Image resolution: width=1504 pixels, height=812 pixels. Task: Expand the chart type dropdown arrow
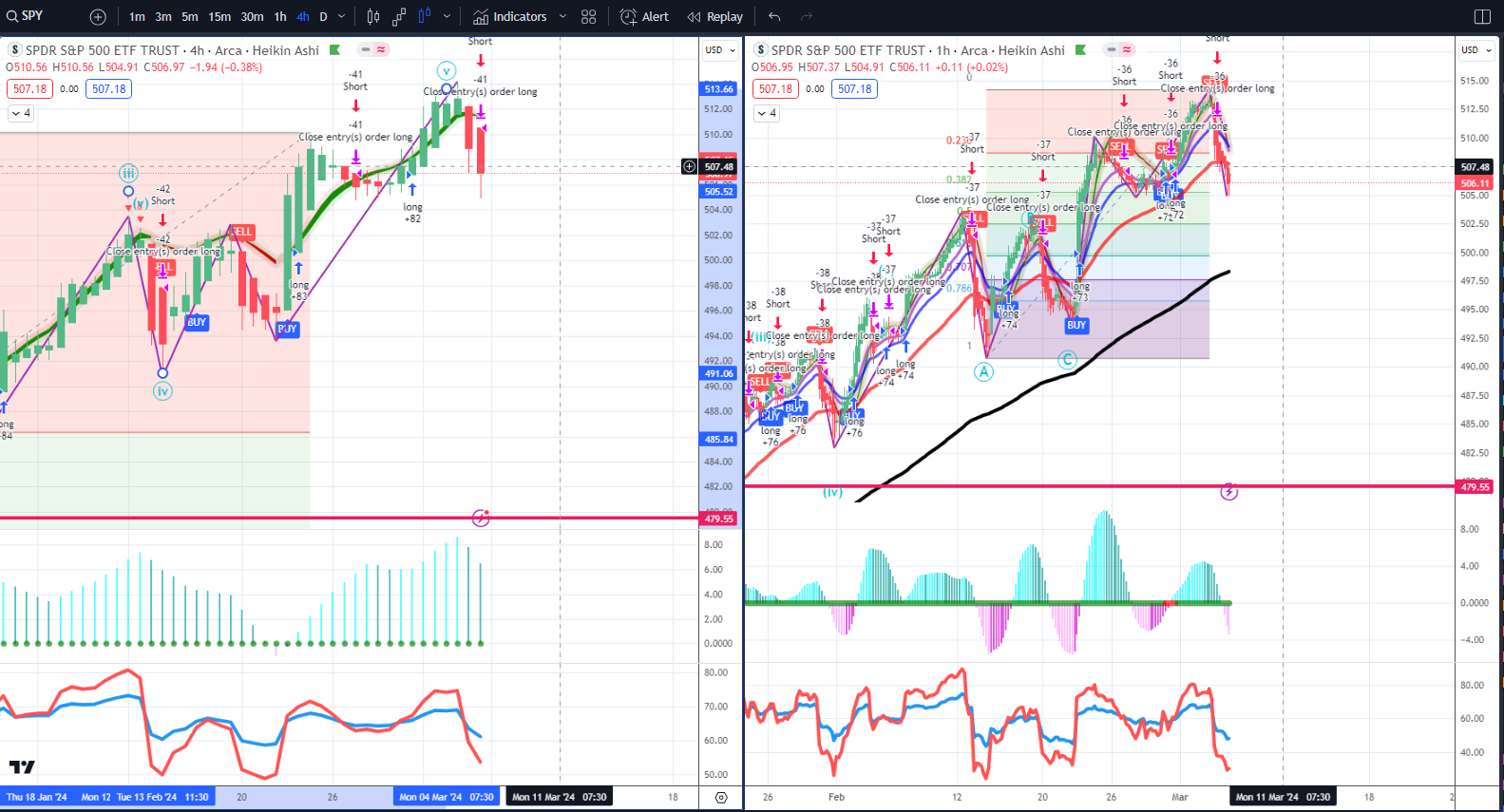(447, 17)
